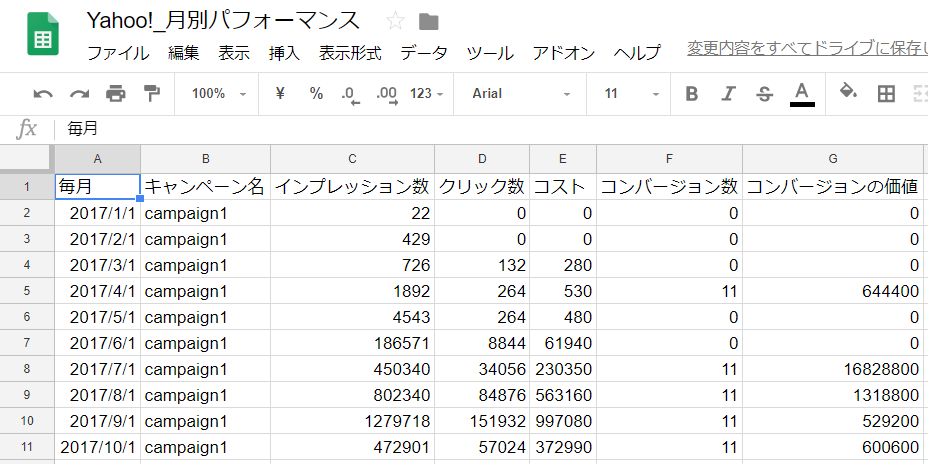
Task: Open データ menu
Action: point(424,53)
